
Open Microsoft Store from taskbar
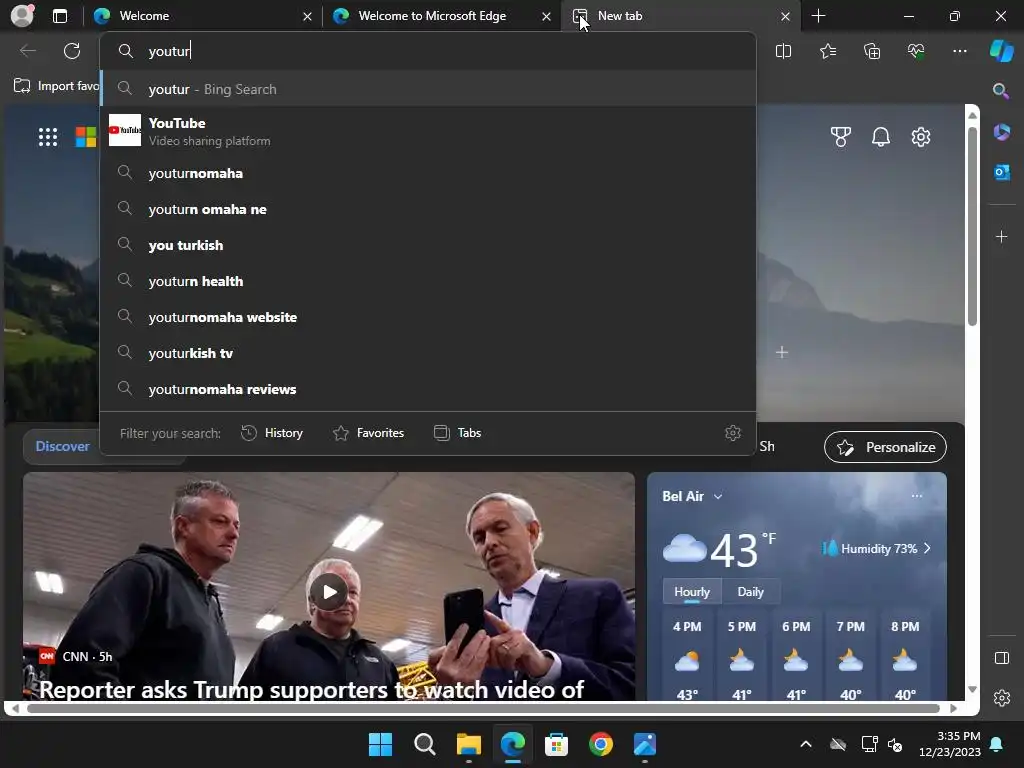pos(556,744)
